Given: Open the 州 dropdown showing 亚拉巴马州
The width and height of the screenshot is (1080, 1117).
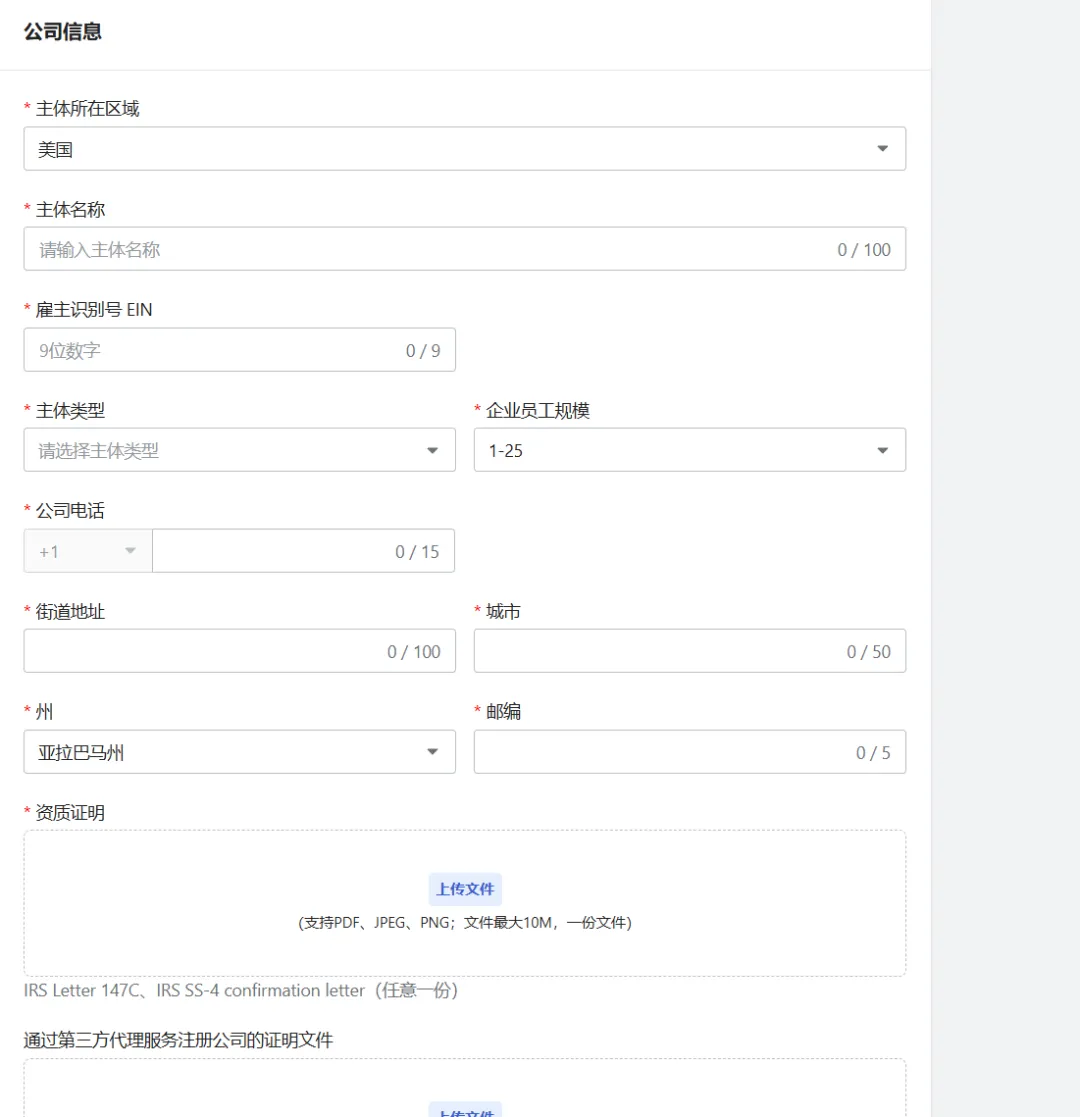Looking at the screenshot, I should (x=220, y=752).
